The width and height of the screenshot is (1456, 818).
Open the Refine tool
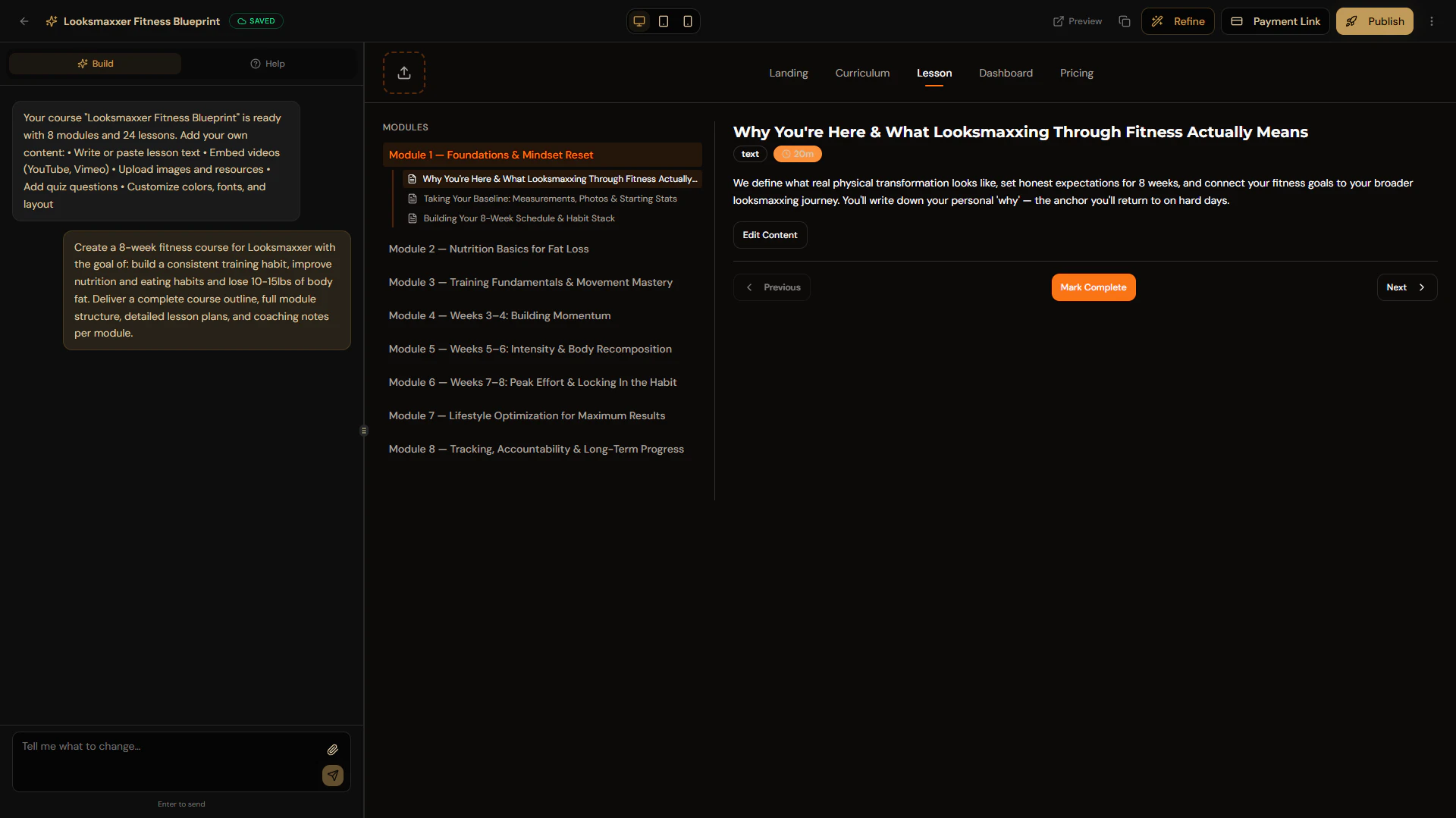tap(1178, 21)
